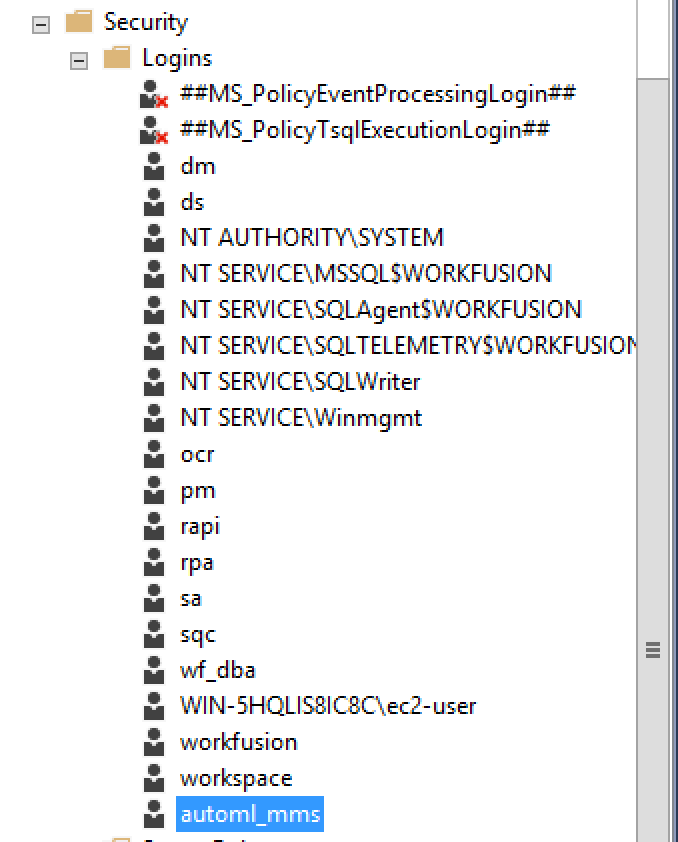Click the user icon next to sa

(x=154, y=598)
